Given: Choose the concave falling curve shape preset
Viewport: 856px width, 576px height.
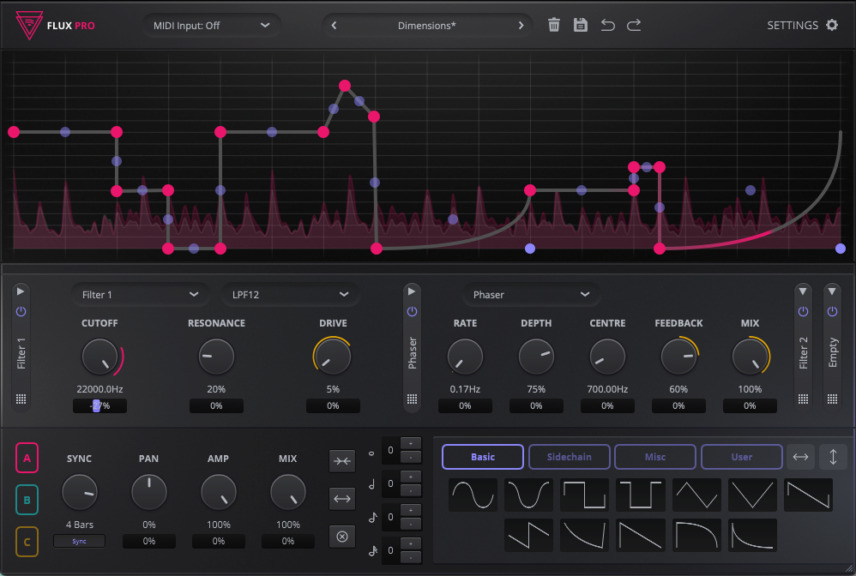Looking at the screenshot, I should [585, 535].
